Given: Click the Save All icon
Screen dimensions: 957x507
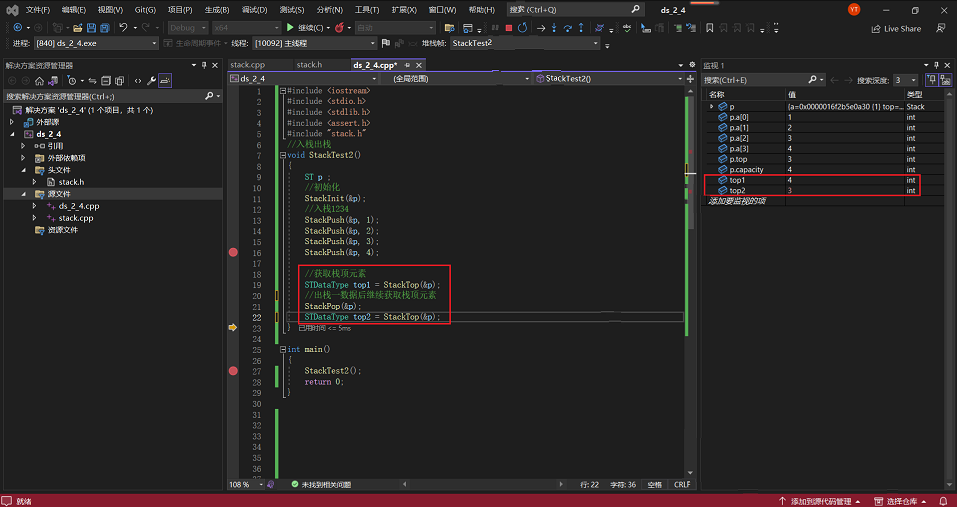Looking at the screenshot, I should tap(105, 28).
